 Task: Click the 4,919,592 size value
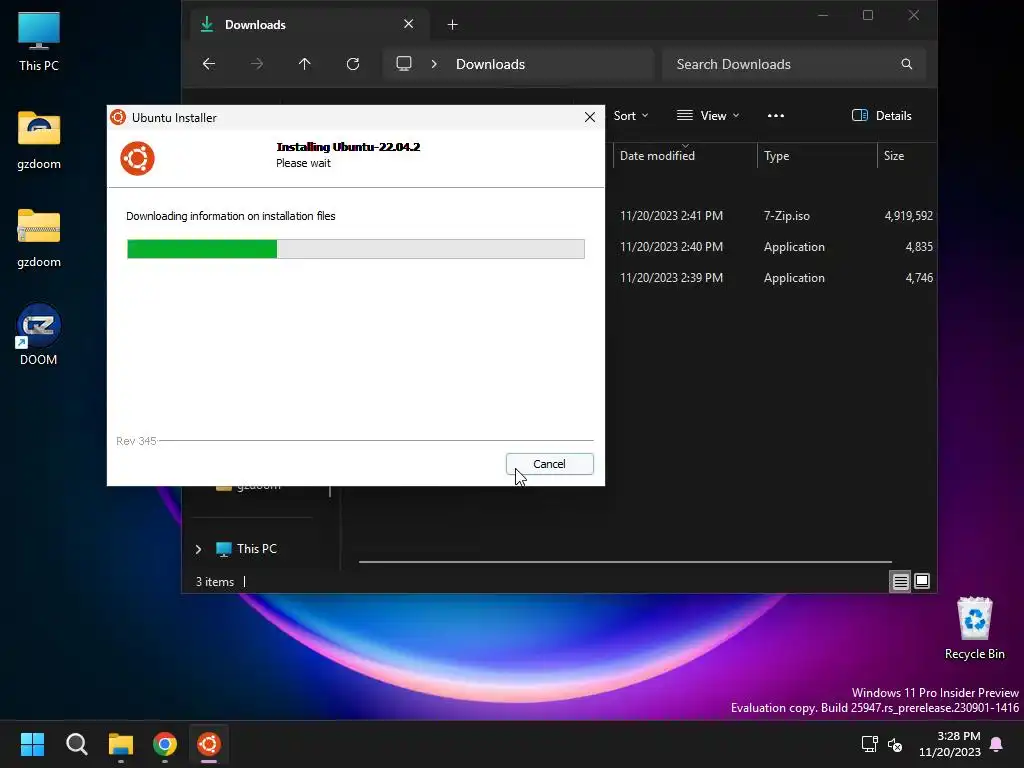(x=908, y=216)
